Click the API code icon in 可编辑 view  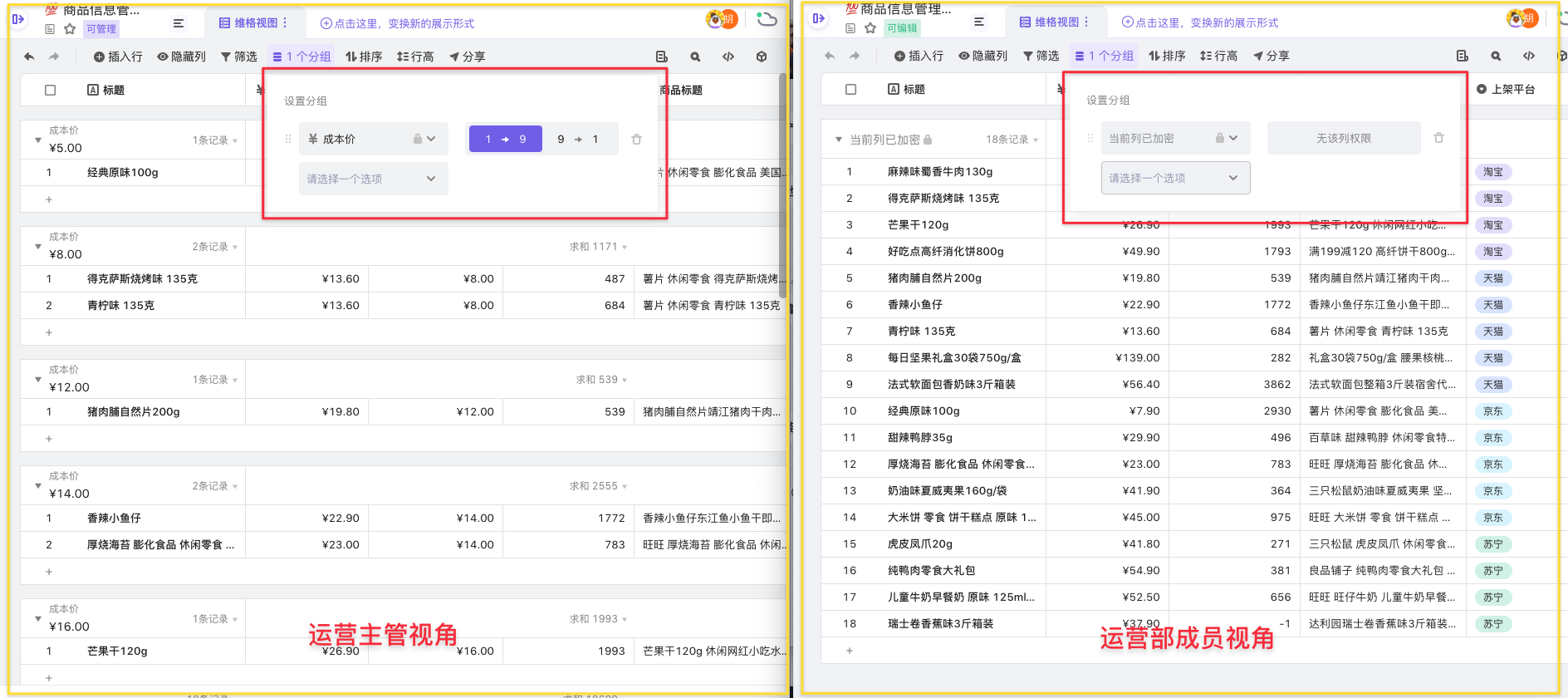pyautogui.click(x=1529, y=56)
